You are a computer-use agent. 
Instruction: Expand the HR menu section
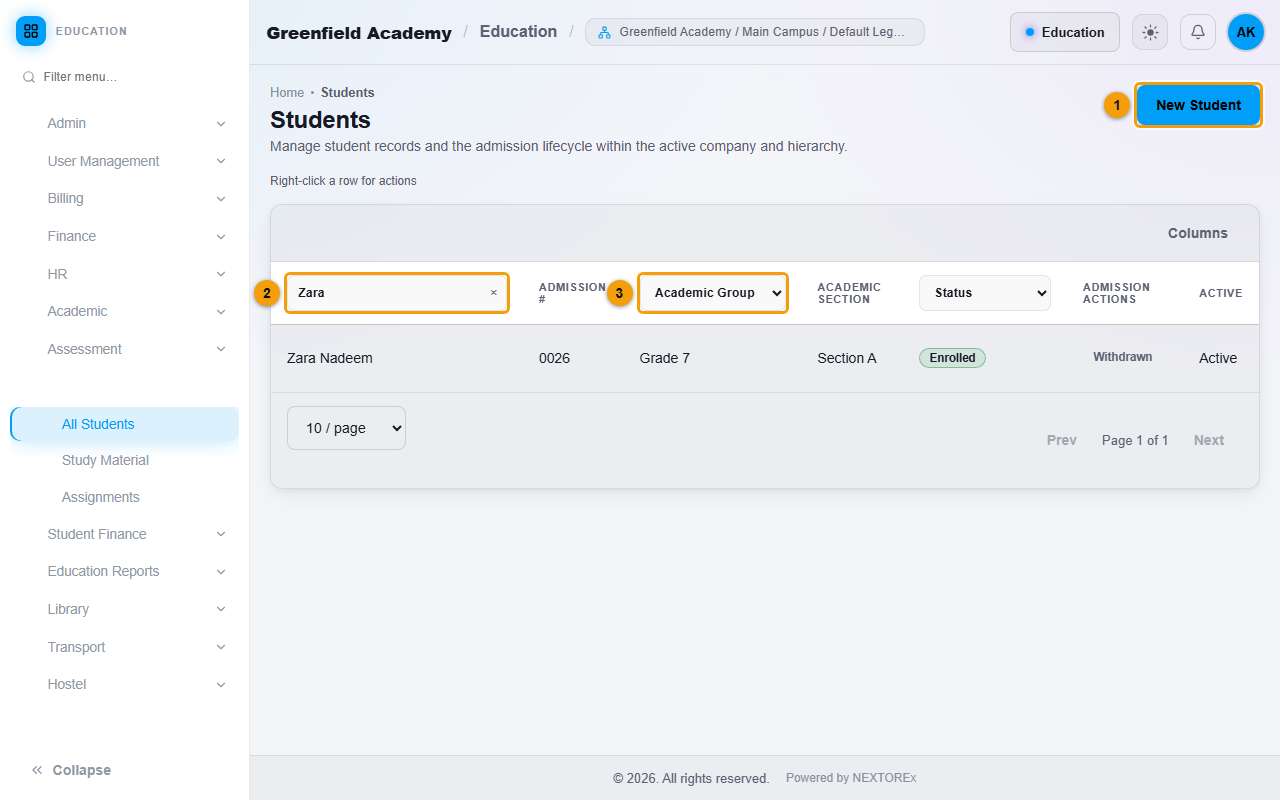pos(137,274)
